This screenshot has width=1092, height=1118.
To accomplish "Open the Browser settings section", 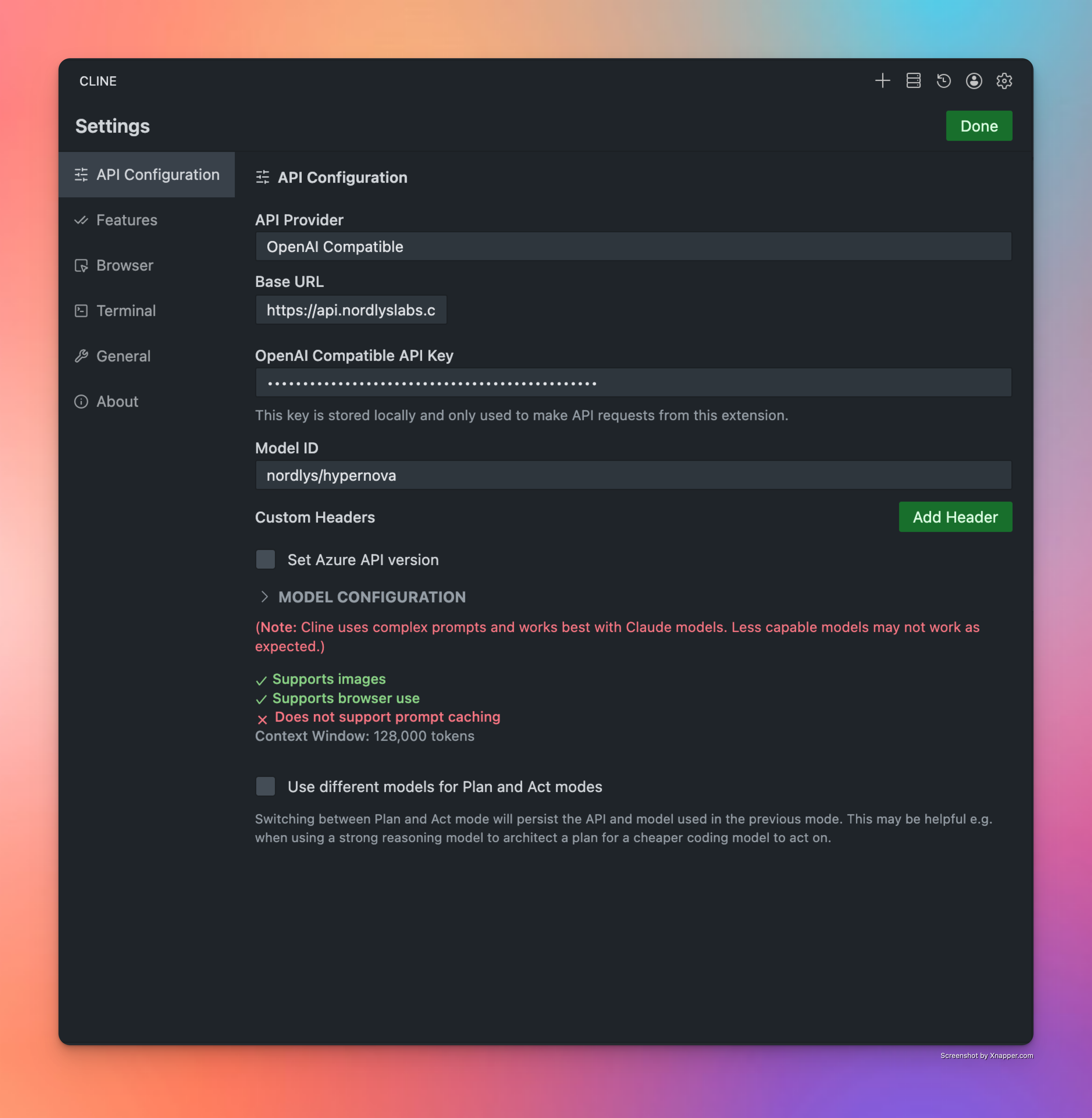I will [x=125, y=265].
